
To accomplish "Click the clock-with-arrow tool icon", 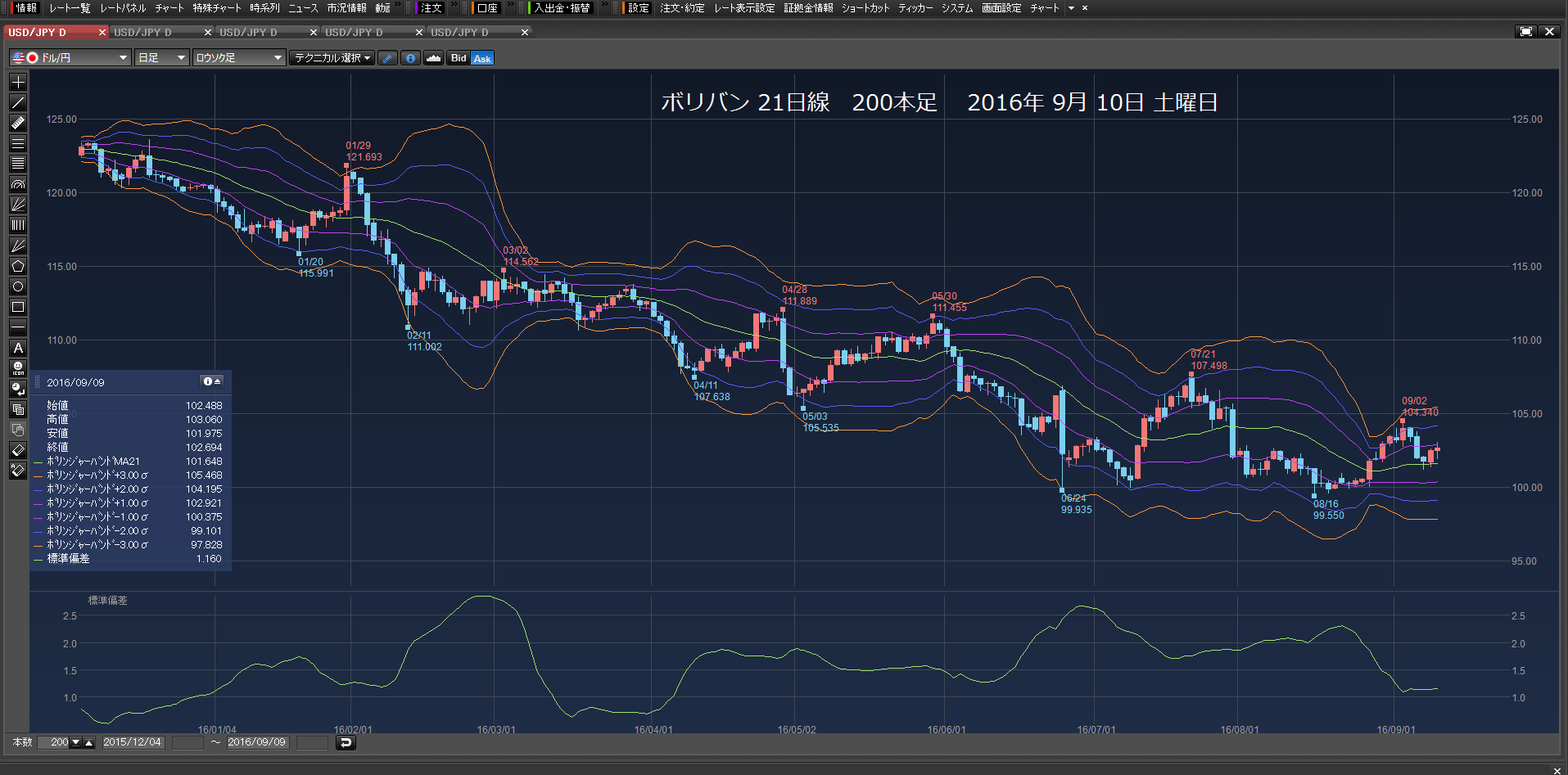I will [x=18, y=389].
